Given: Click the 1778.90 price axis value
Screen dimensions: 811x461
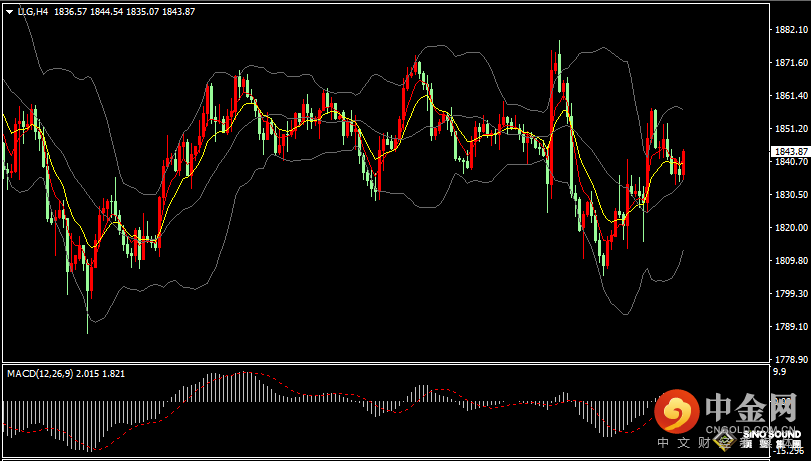Looking at the screenshot, I should coord(792,359).
